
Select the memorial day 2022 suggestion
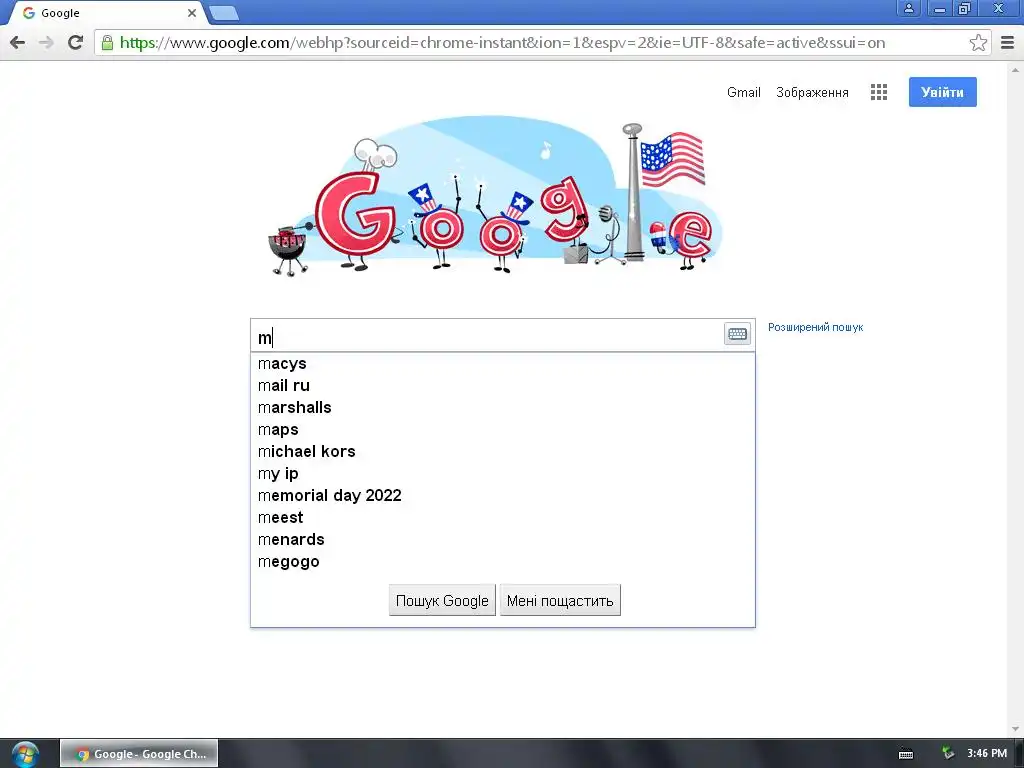(503, 496)
